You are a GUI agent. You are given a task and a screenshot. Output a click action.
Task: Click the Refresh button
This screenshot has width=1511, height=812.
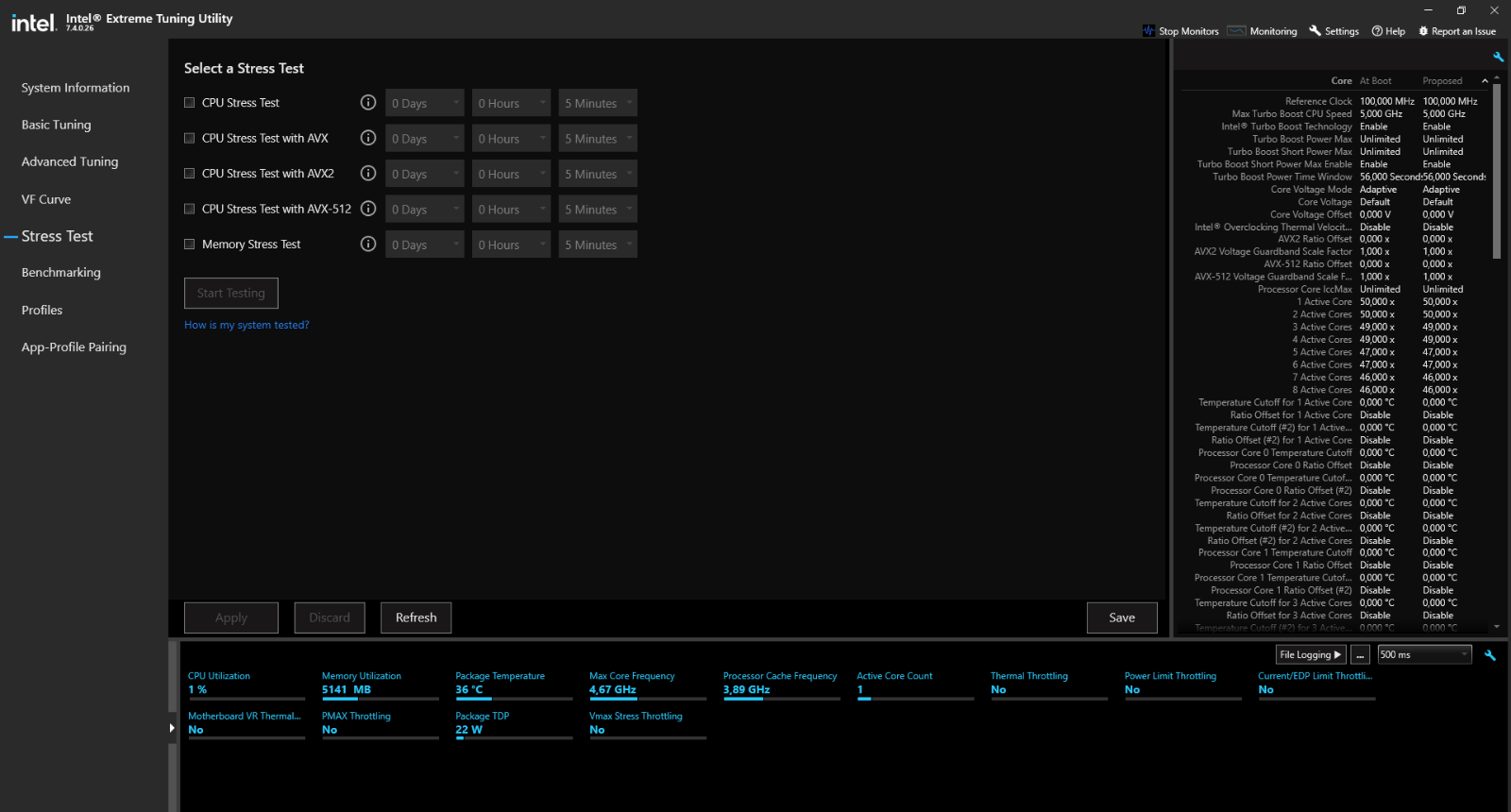coord(416,617)
